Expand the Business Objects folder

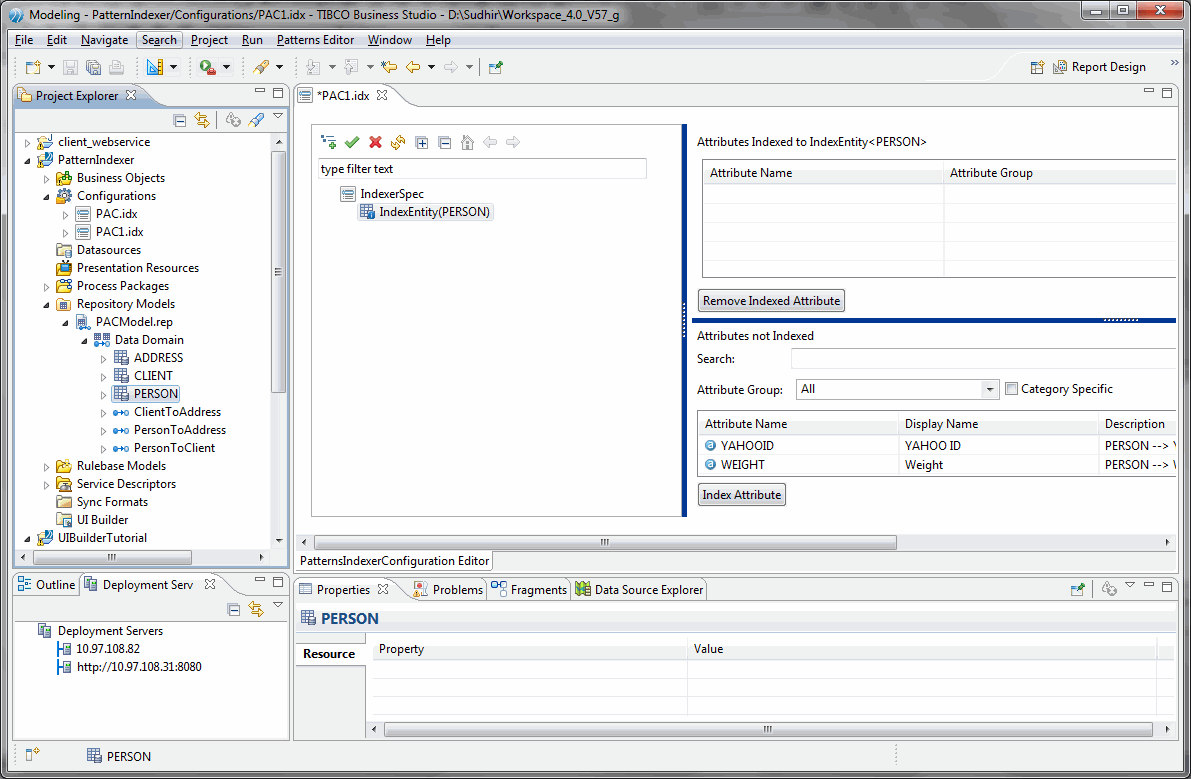click(x=46, y=178)
